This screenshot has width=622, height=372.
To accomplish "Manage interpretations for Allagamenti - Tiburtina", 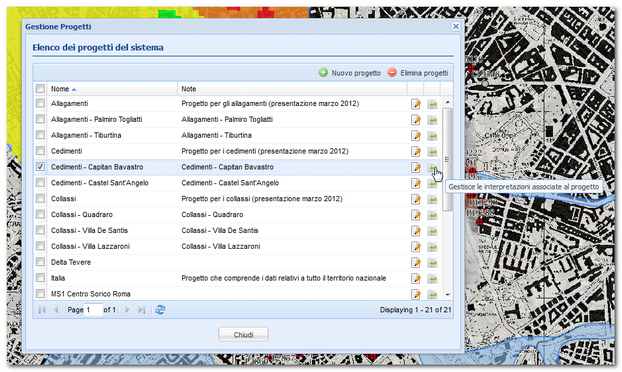I will pos(432,136).
